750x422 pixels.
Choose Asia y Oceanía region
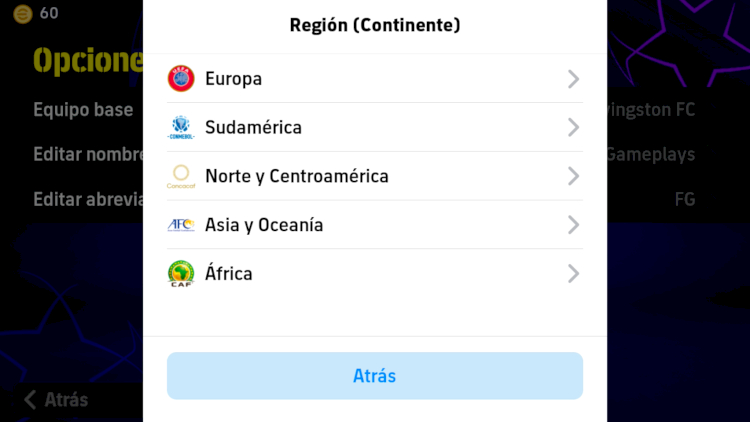click(x=375, y=225)
